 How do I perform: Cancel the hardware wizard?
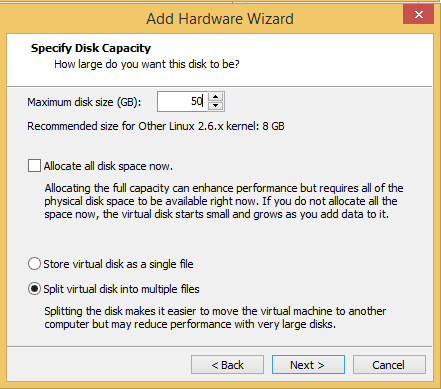pyautogui.click(x=389, y=365)
